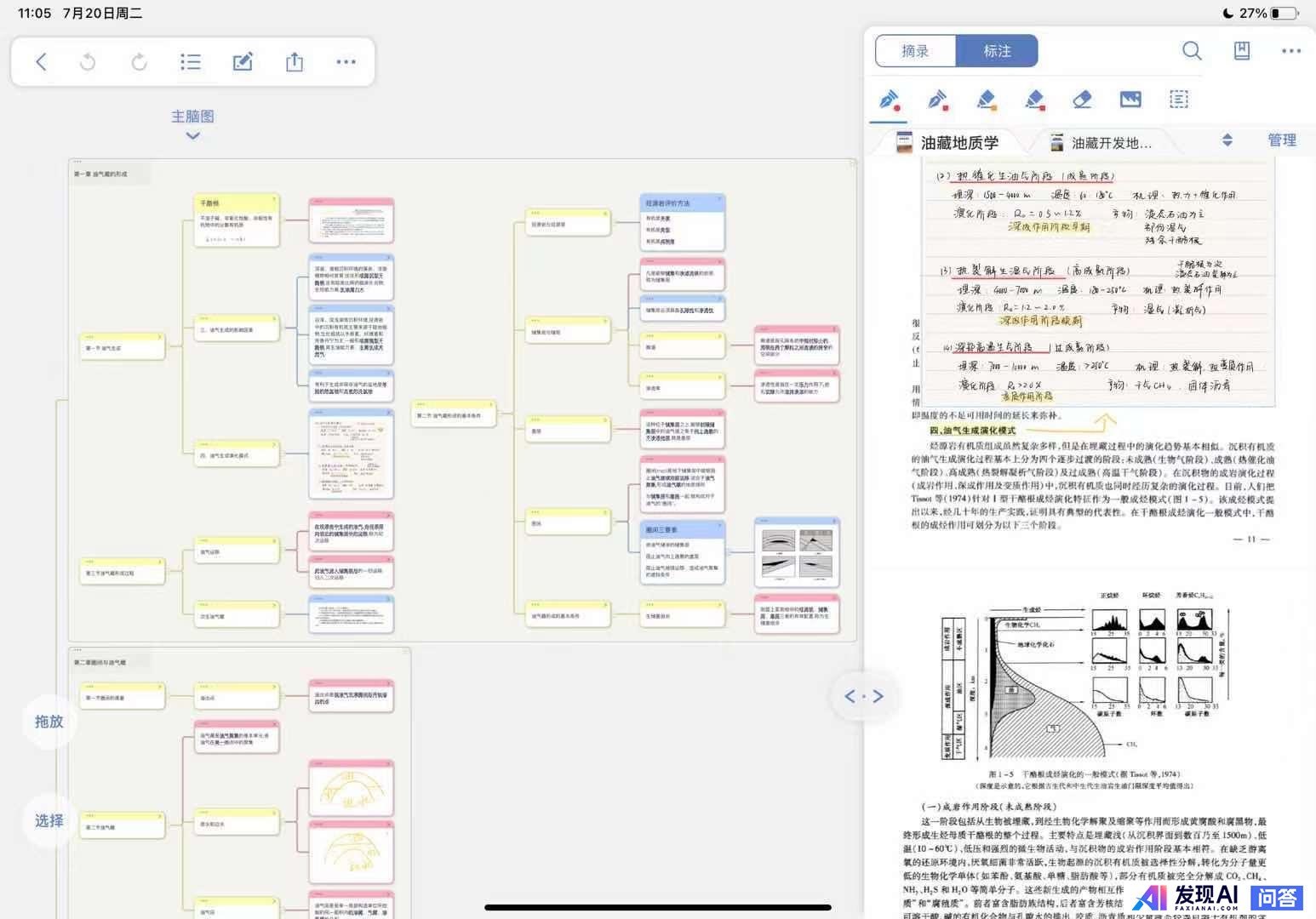This screenshot has width=1316, height=919.
Task: Open the 油藏开发地… document tab
Action: 1101,142
